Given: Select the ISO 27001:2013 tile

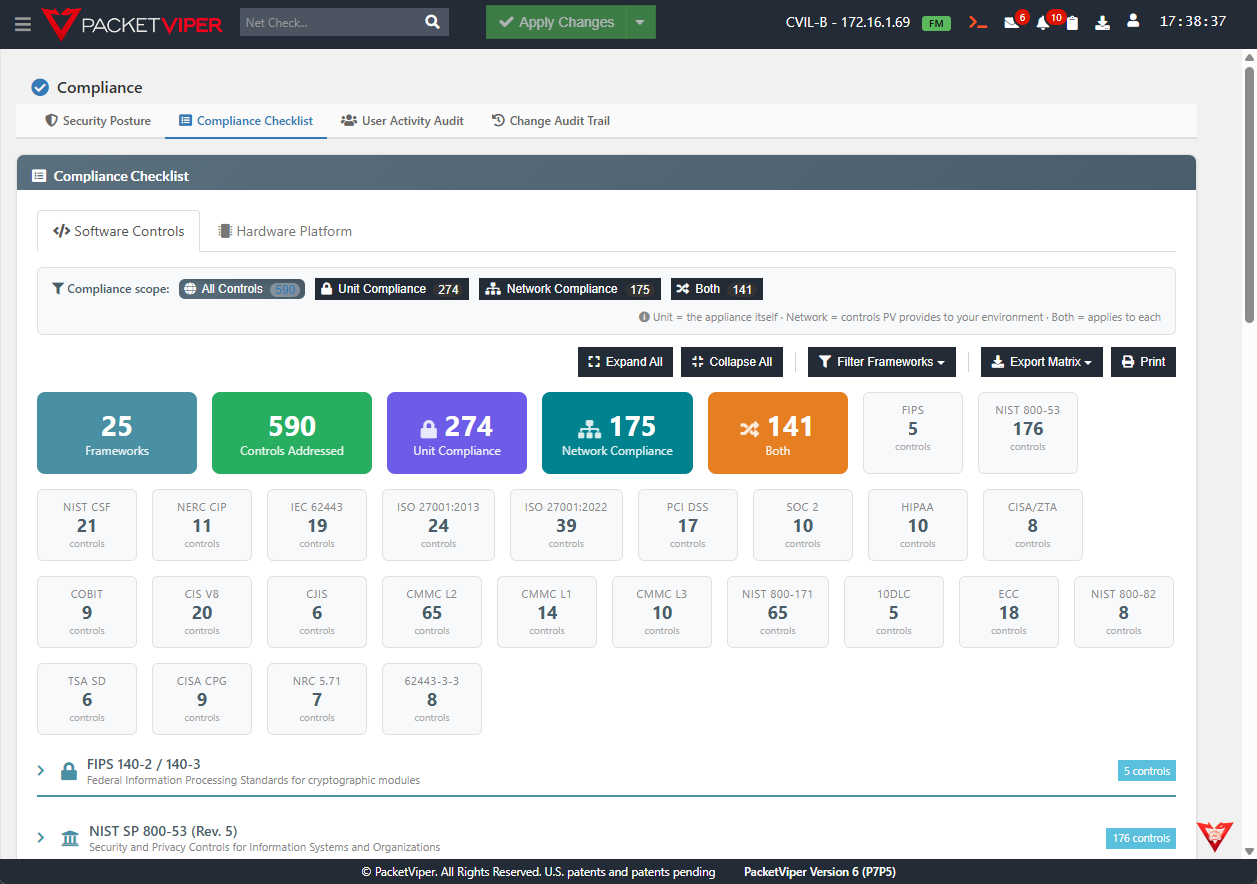Looking at the screenshot, I should click(x=439, y=525).
